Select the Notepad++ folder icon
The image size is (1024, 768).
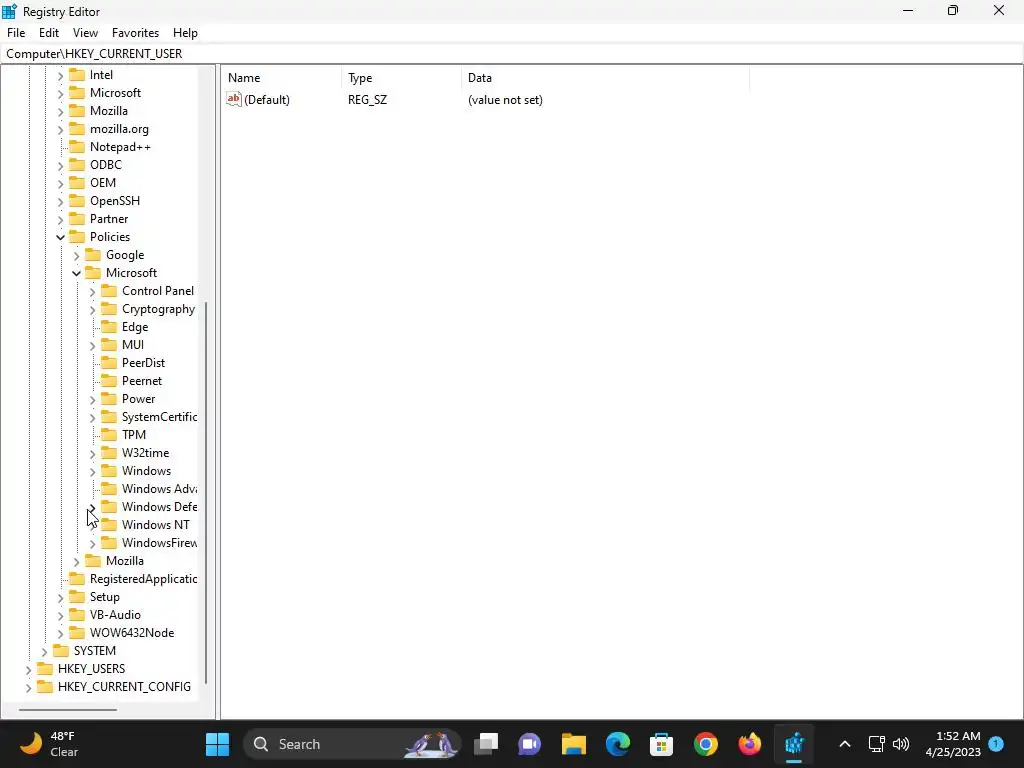(x=77, y=147)
